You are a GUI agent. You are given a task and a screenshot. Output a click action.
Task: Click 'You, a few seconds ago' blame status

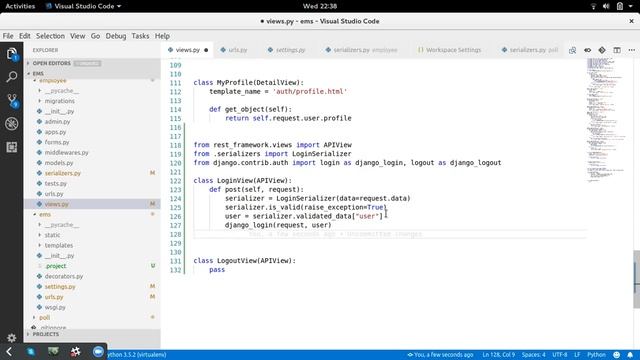click(x=440, y=355)
